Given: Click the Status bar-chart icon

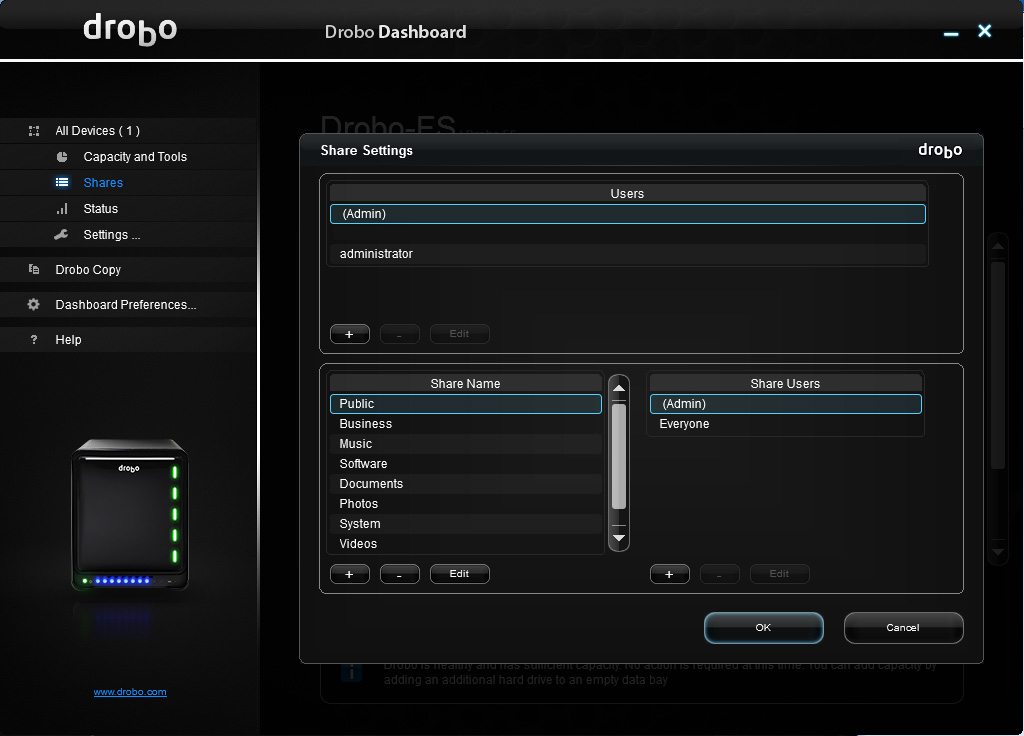Looking at the screenshot, I should 62,209.
